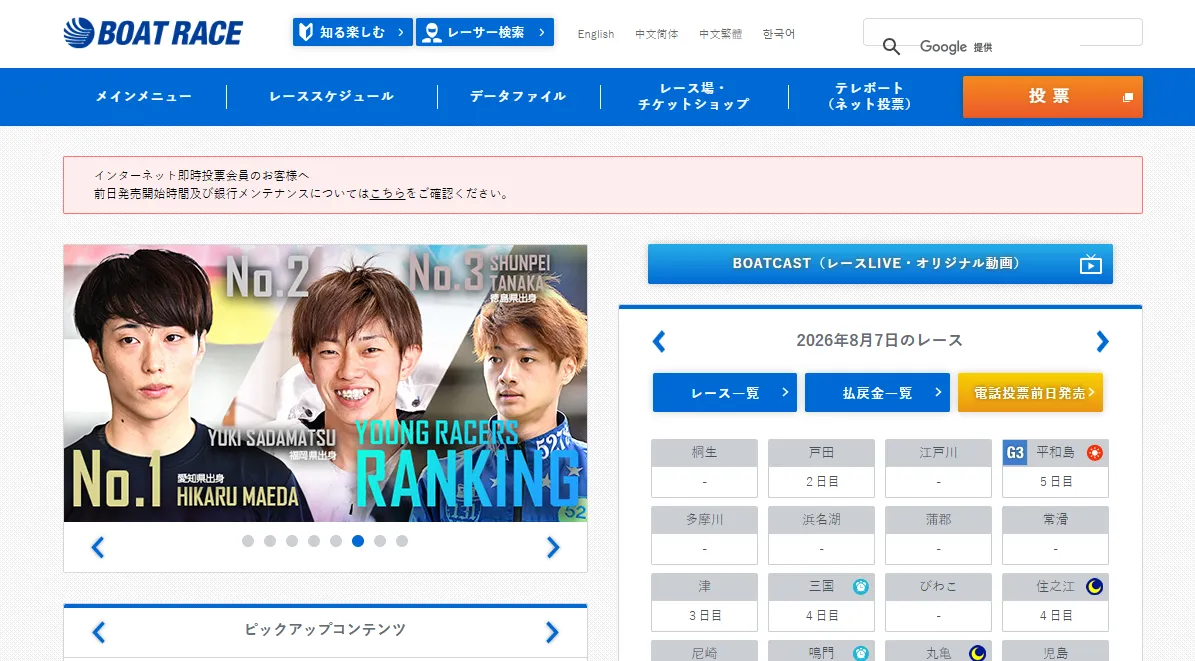This screenshot has height=661, width=1195.
Task: Open 児島 venue cell
Action: [x=1056, y=651]
